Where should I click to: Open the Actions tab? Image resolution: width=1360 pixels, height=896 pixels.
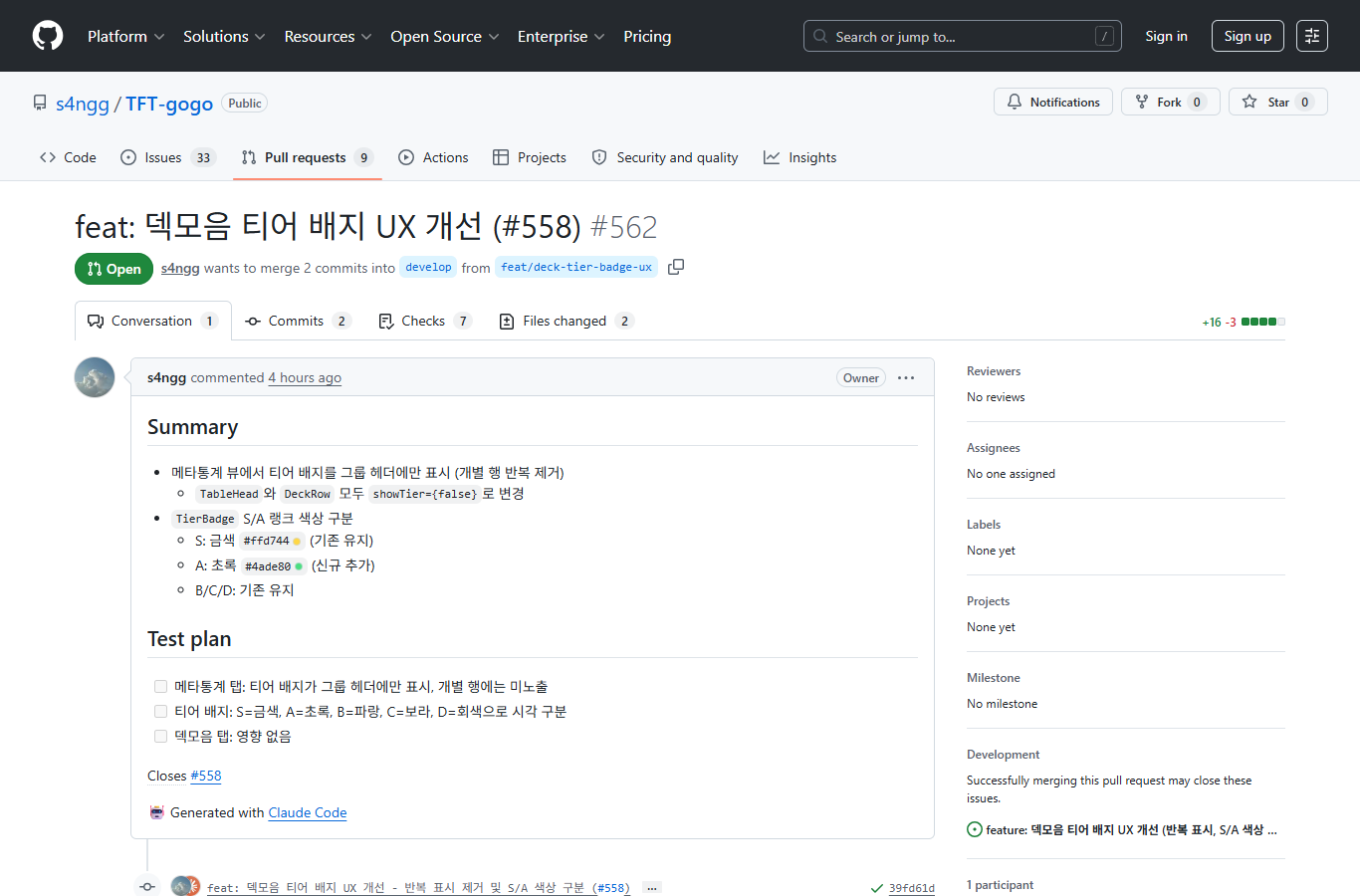[433, 157]
